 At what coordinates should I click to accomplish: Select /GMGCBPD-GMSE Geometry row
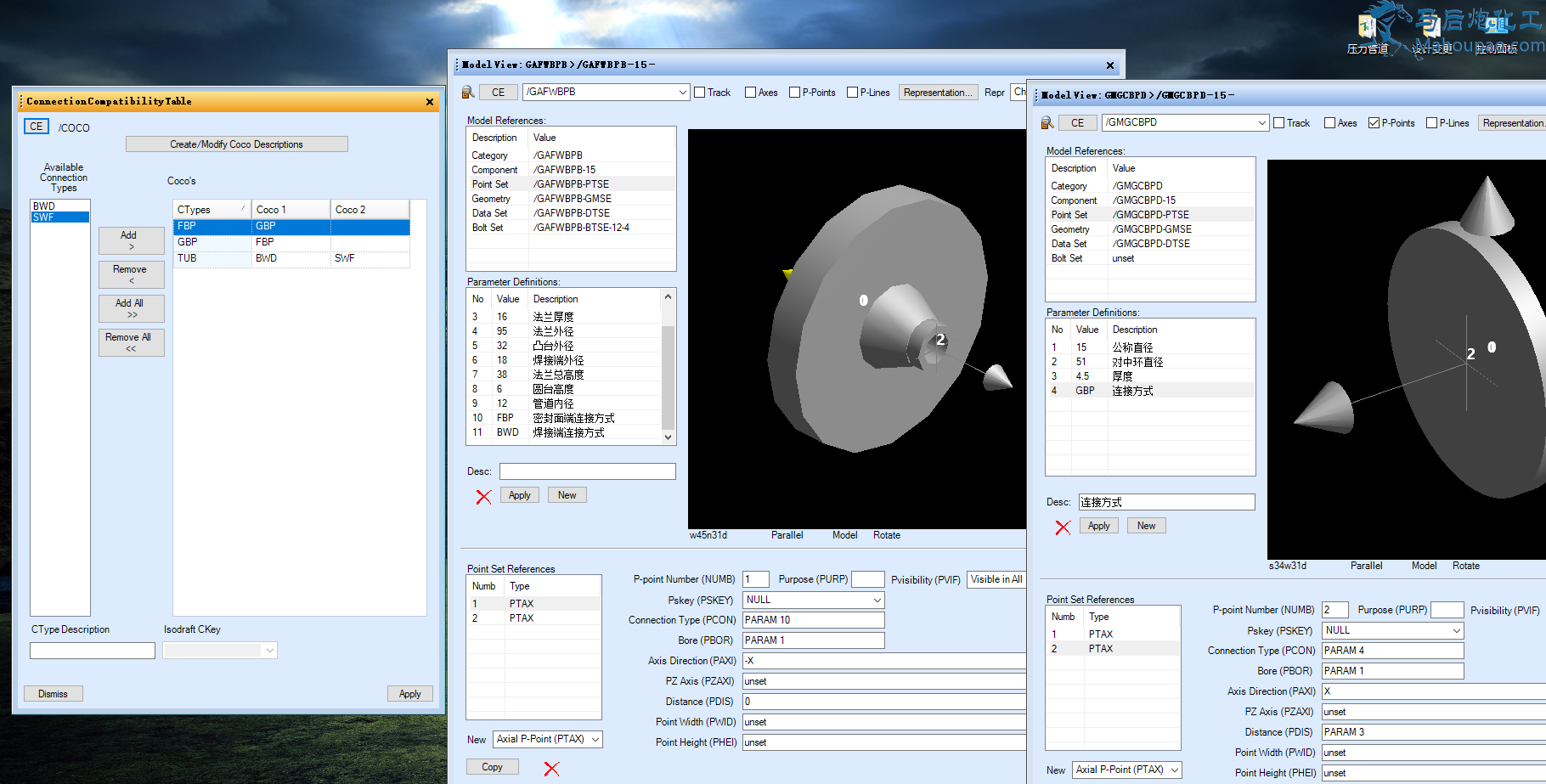pyautogui.click(x=1150, y=229)
